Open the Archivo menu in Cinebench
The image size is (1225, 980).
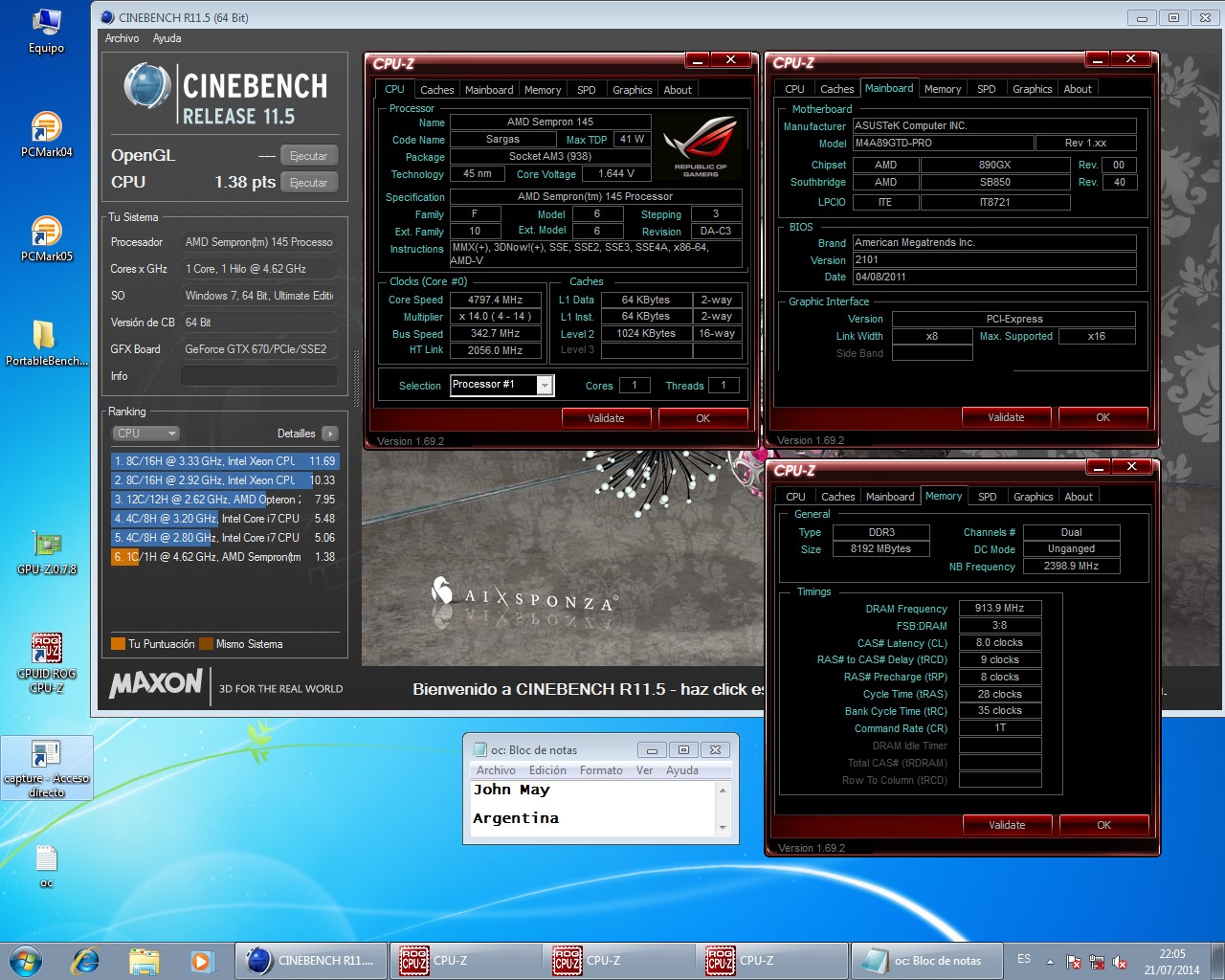coord(122,38)
